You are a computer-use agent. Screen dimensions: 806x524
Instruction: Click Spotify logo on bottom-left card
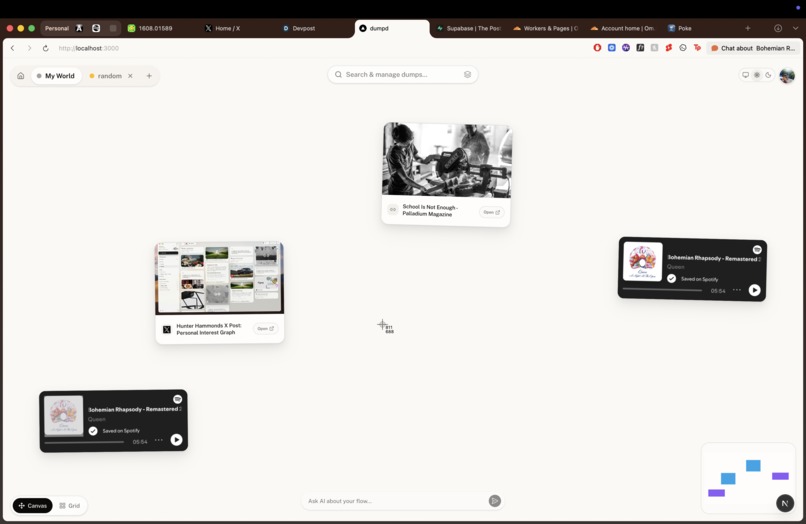point(177,399)
